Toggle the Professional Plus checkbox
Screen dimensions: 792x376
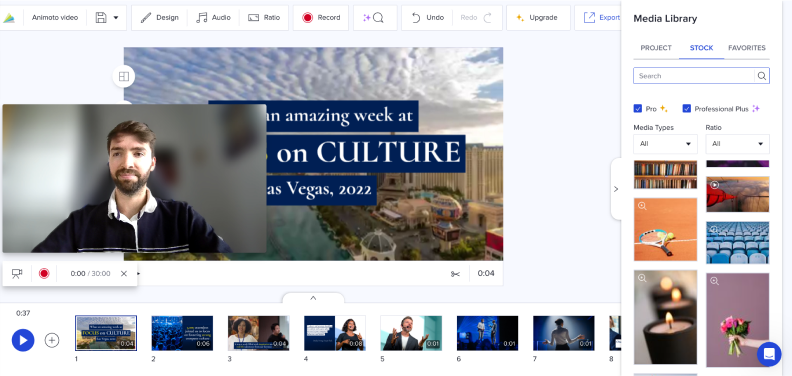click(x=686, y=109)
